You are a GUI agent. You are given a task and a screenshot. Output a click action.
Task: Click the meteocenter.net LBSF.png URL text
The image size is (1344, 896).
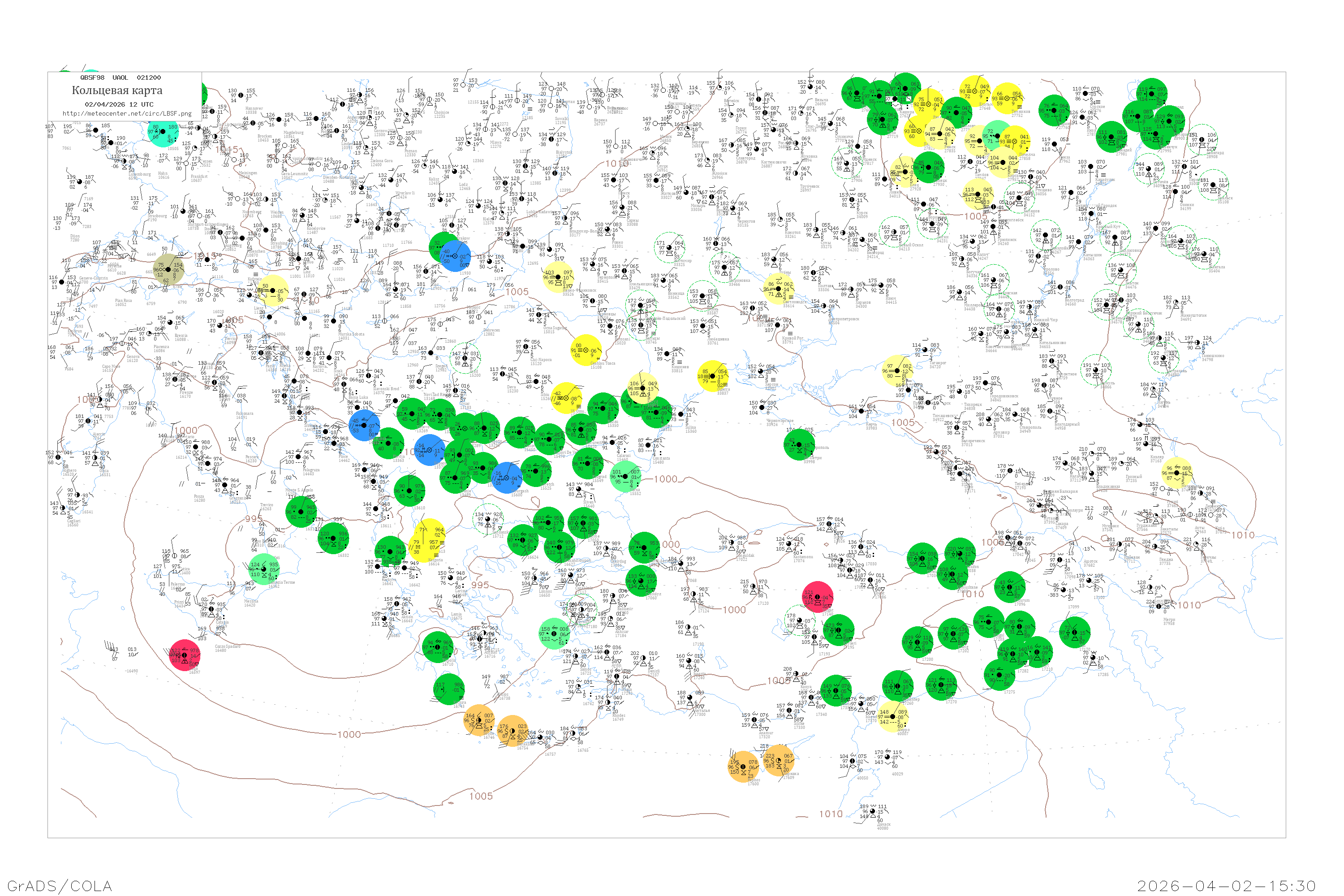[127, 114]
